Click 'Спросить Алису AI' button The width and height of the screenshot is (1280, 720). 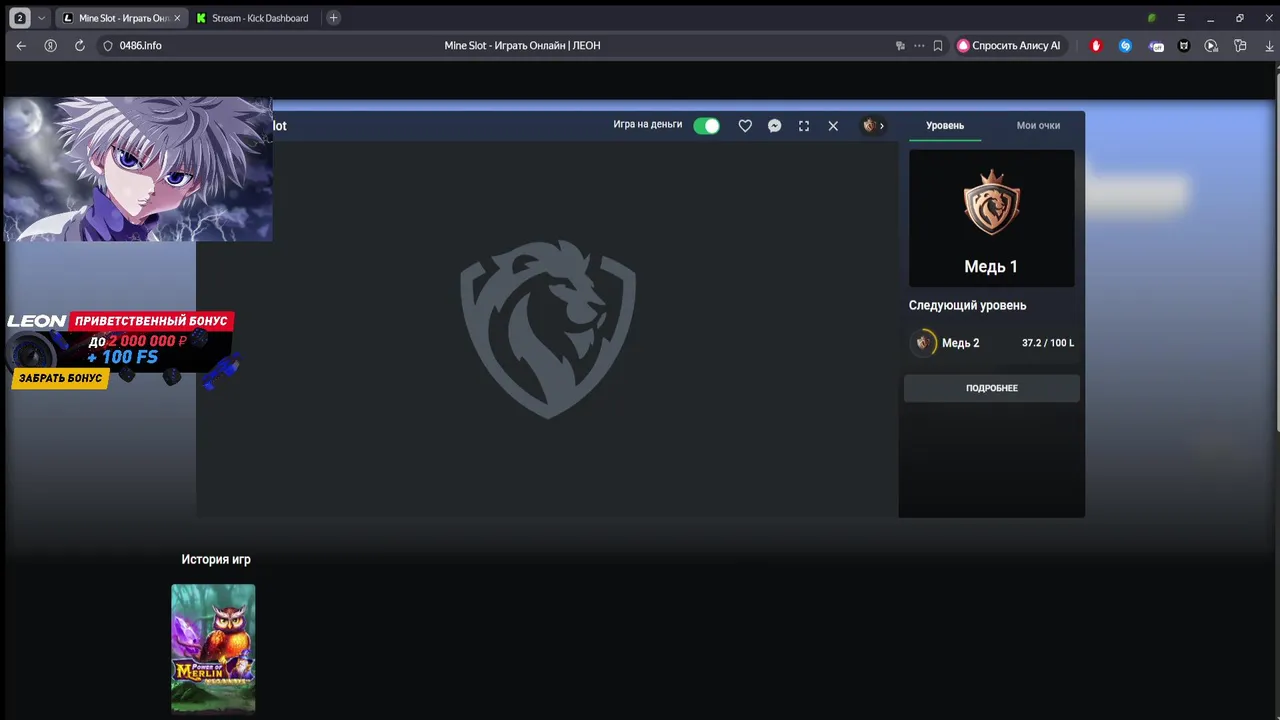point(1009,46)
